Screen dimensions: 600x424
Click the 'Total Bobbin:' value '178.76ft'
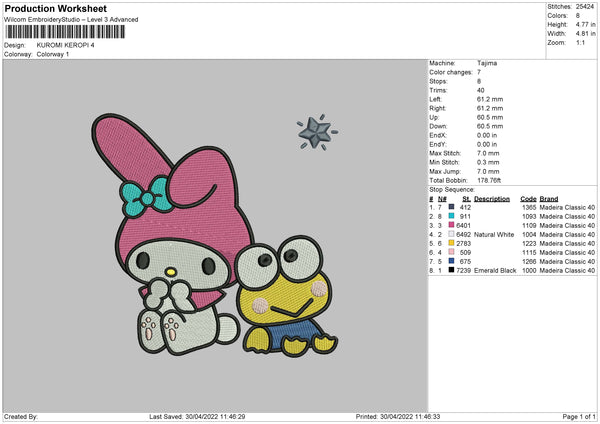tap(489, 180)
